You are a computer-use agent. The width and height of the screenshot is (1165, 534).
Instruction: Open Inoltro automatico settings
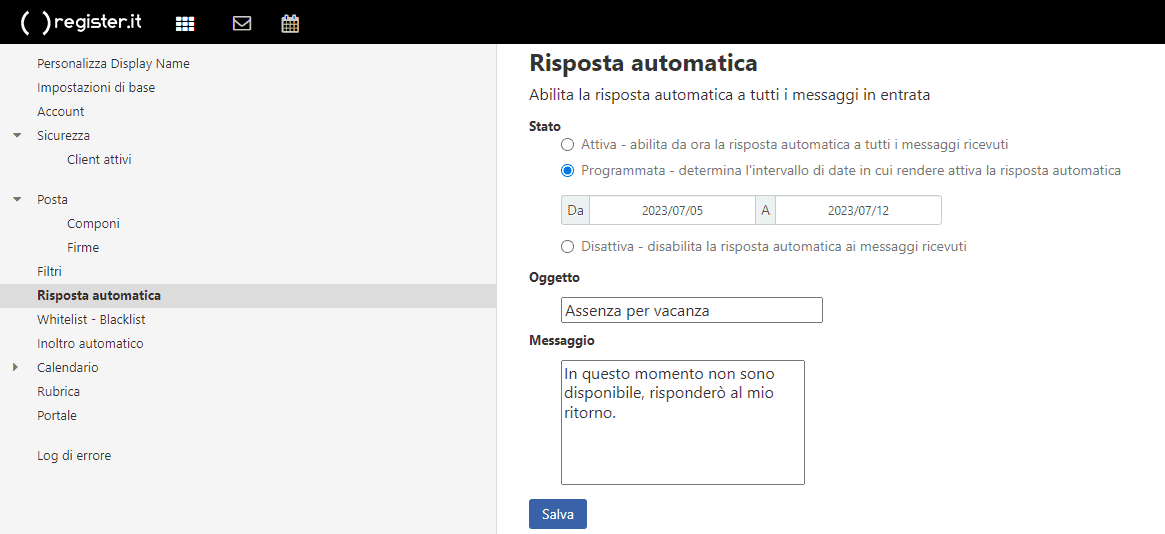click(90, 343)
